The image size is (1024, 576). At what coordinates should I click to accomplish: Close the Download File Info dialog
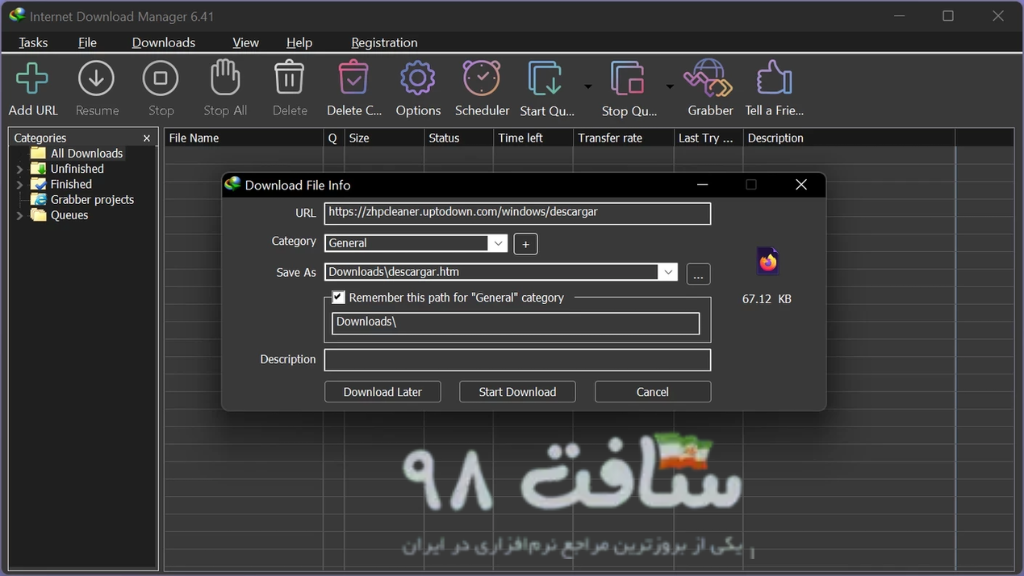[801, 185]
